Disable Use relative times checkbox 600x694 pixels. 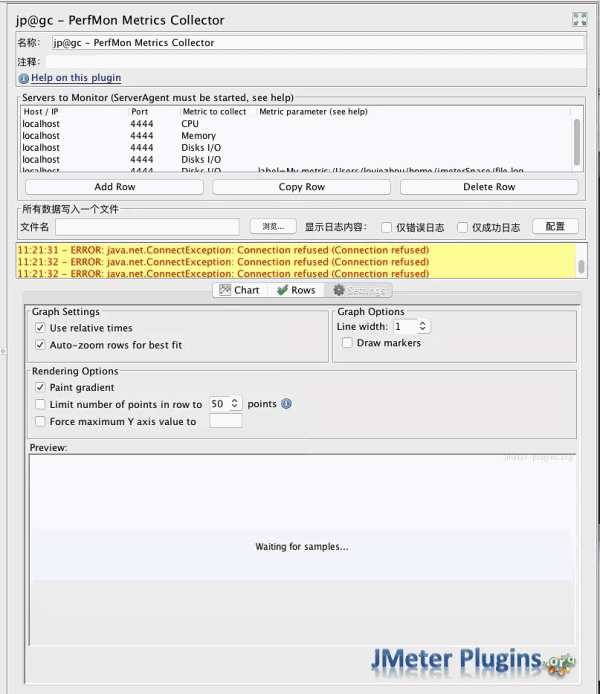(x=40, y=328)
